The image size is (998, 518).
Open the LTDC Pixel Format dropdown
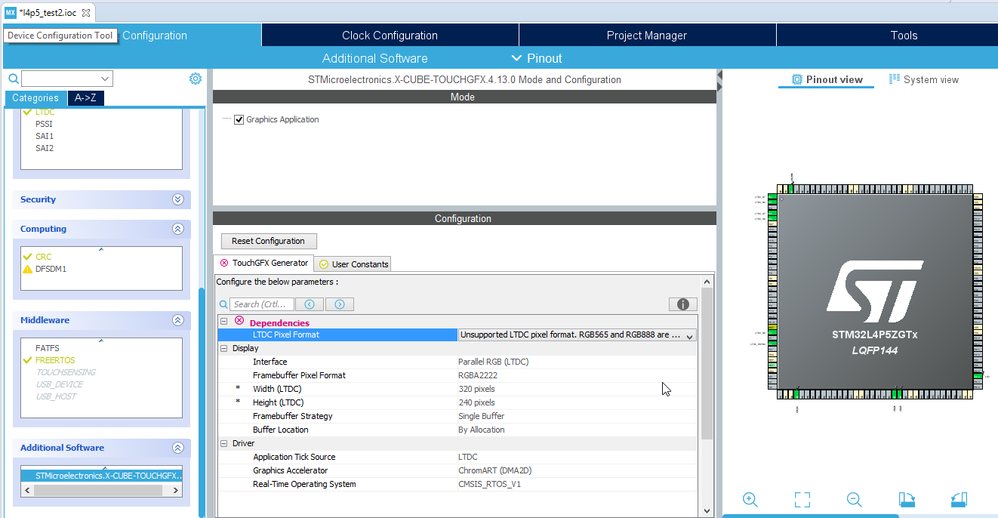coord(689,335)
